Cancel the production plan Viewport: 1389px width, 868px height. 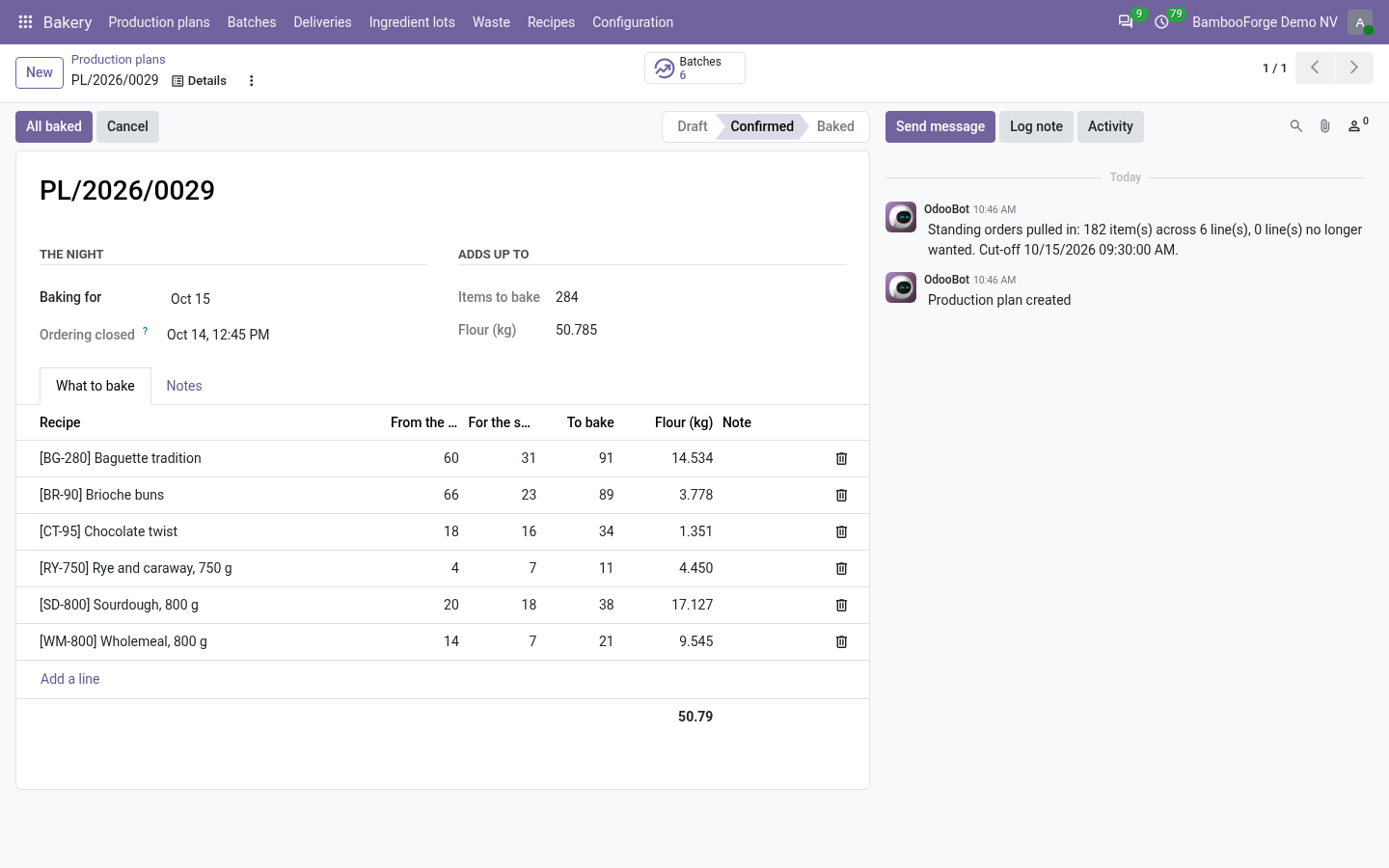tap(127, 126)
